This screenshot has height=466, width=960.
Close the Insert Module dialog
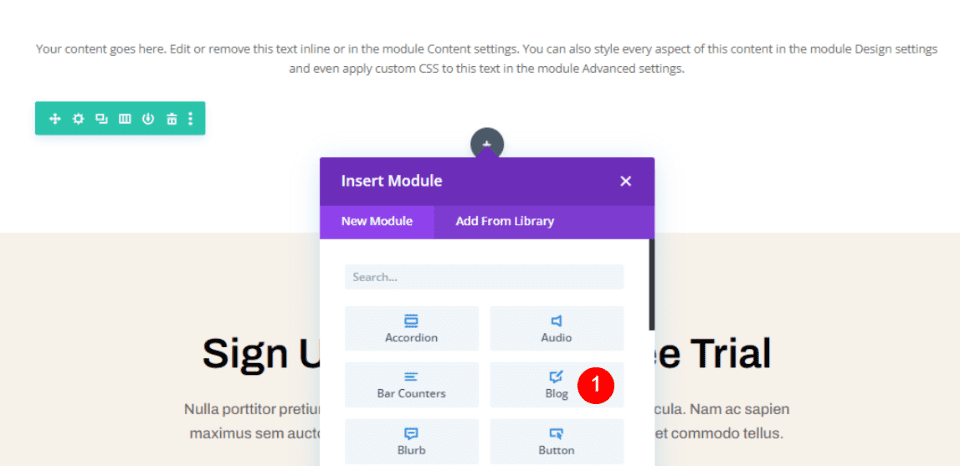pos(626,181)
